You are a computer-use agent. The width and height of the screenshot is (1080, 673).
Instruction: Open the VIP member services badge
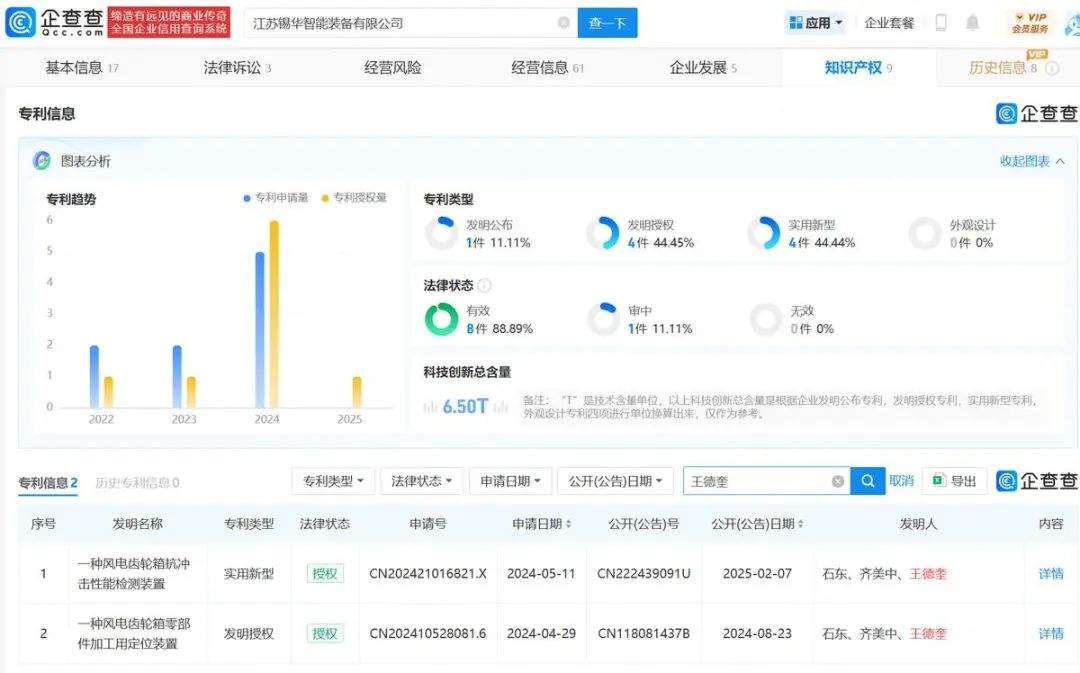coord(1029,23)
